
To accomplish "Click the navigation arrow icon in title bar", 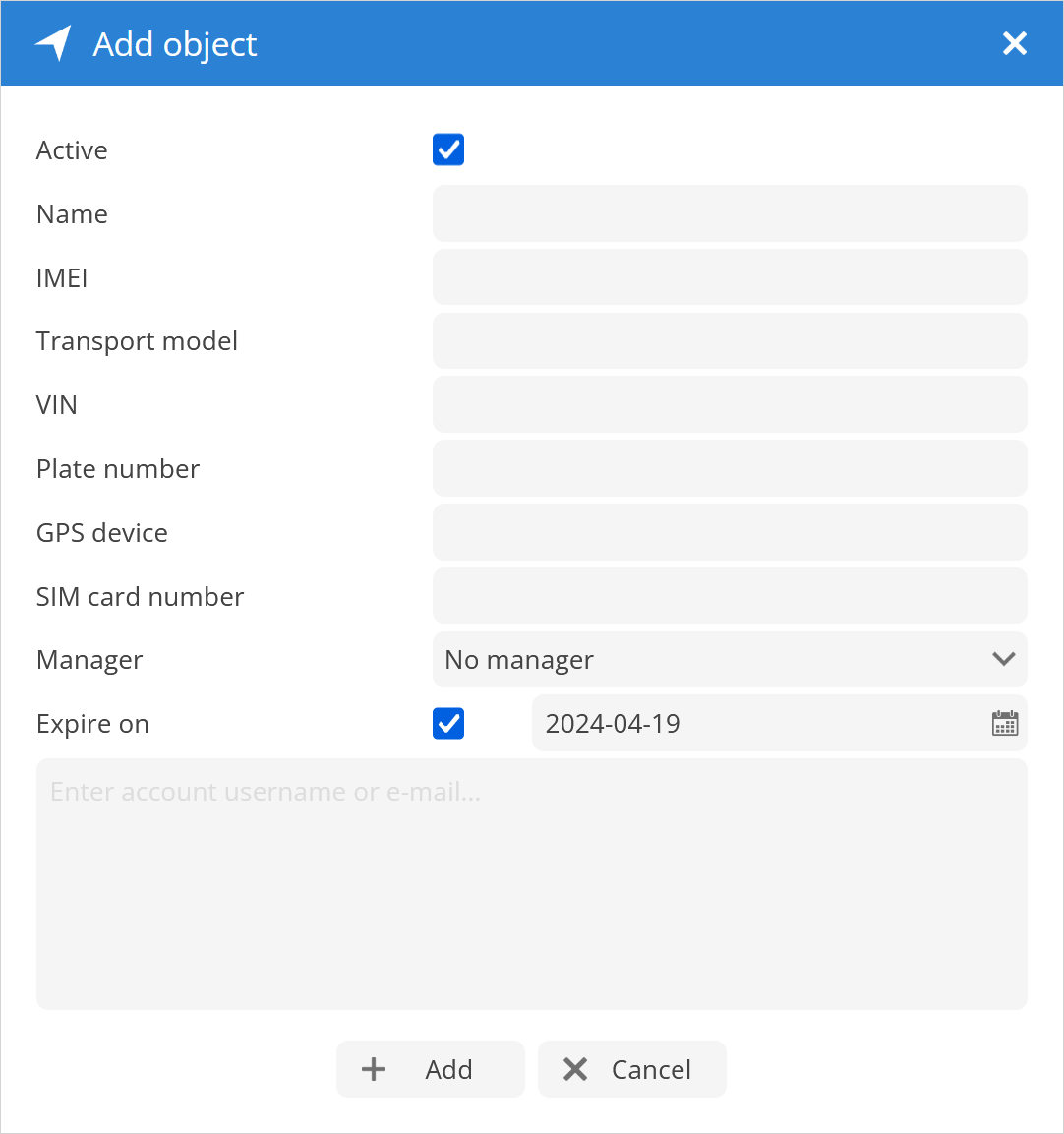I will tap(53, 43).
